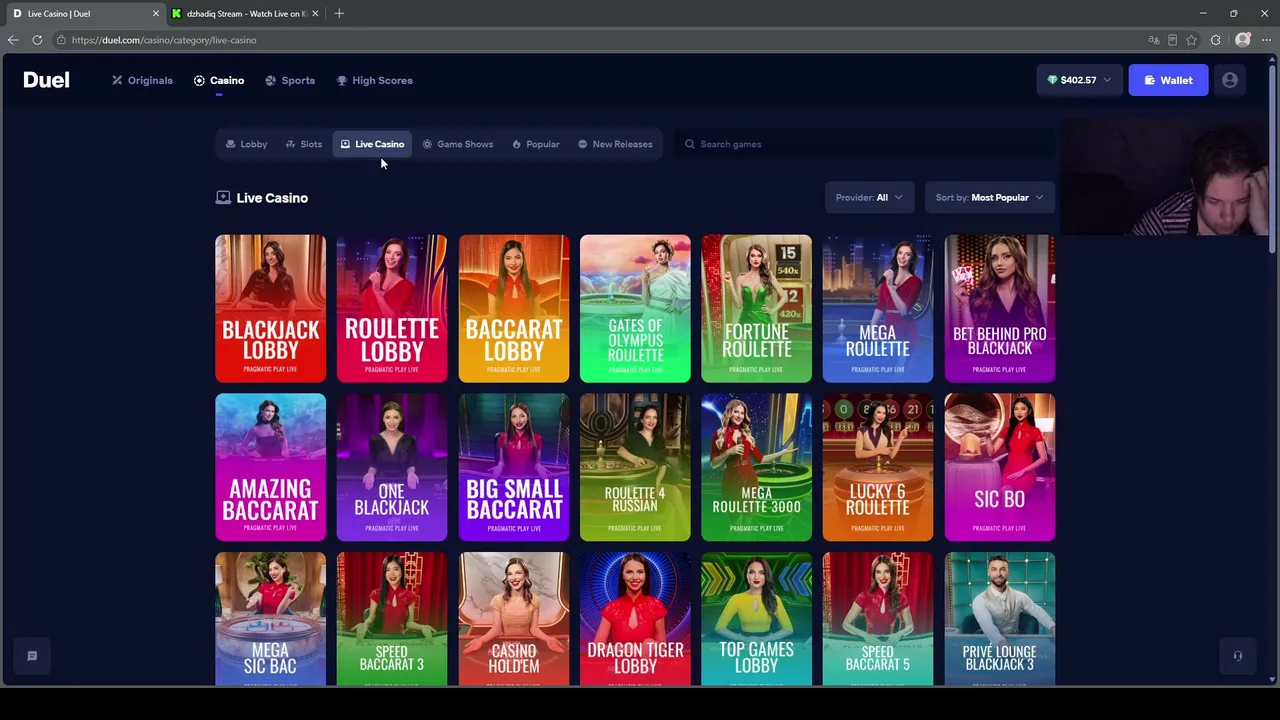
Task: Open the Casino Hold'em game
Action: (514, 619)
